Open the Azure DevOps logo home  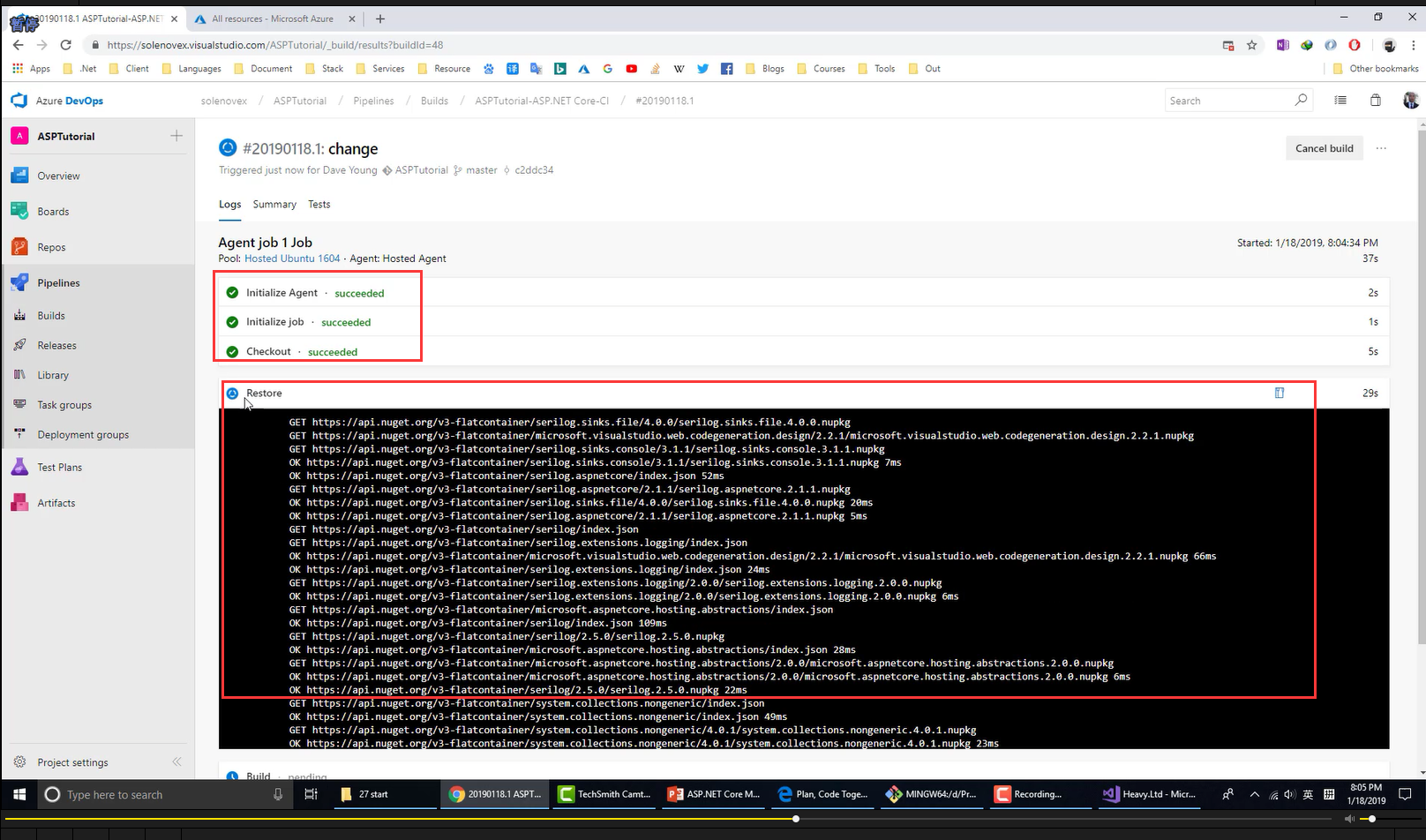click(x=57, y=101)
